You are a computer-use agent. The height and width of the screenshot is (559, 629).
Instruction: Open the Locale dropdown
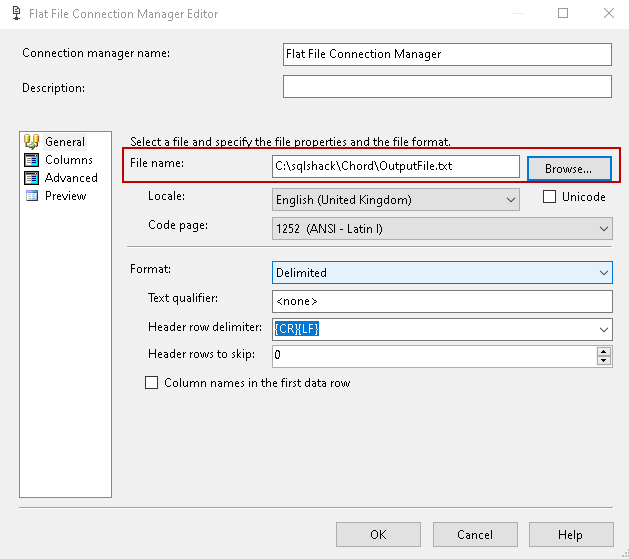click(x=510, y=200)
